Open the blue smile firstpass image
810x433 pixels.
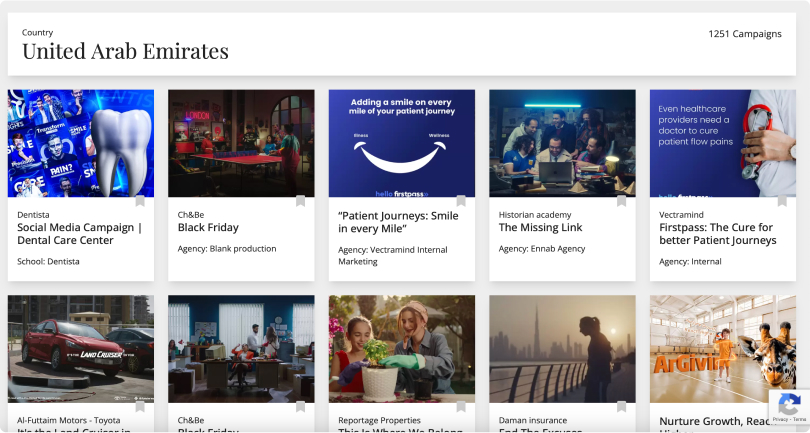click(x=402, y=143)
